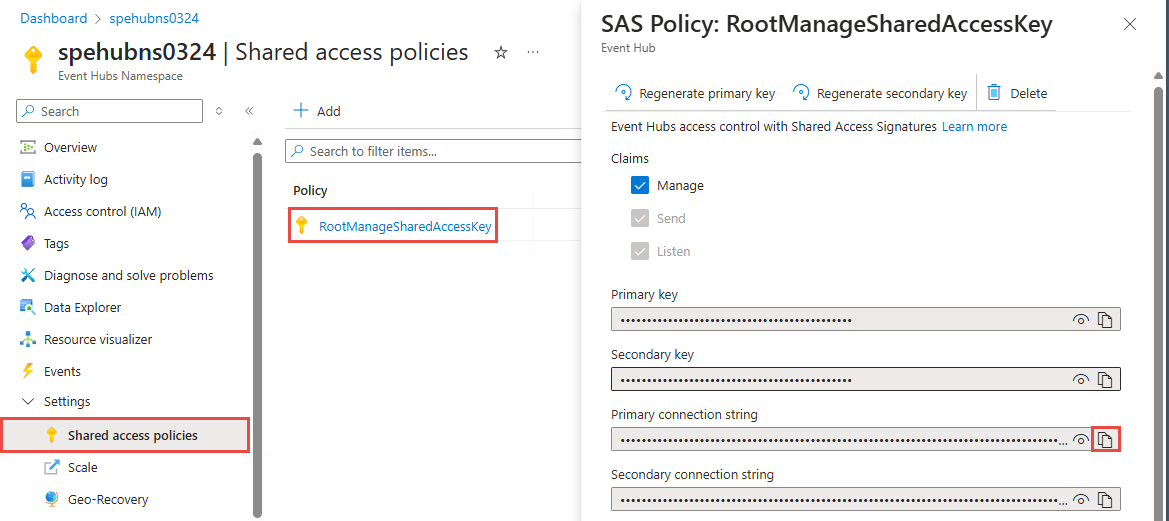This screenshot has width=1169, height=521.
Task: Collapse the sidebar menu with chevrons
Action: click(x=249, y=111)
